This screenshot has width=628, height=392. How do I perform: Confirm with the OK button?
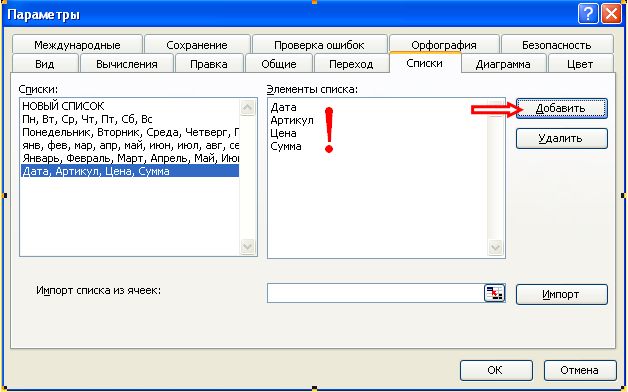(496, 370)
